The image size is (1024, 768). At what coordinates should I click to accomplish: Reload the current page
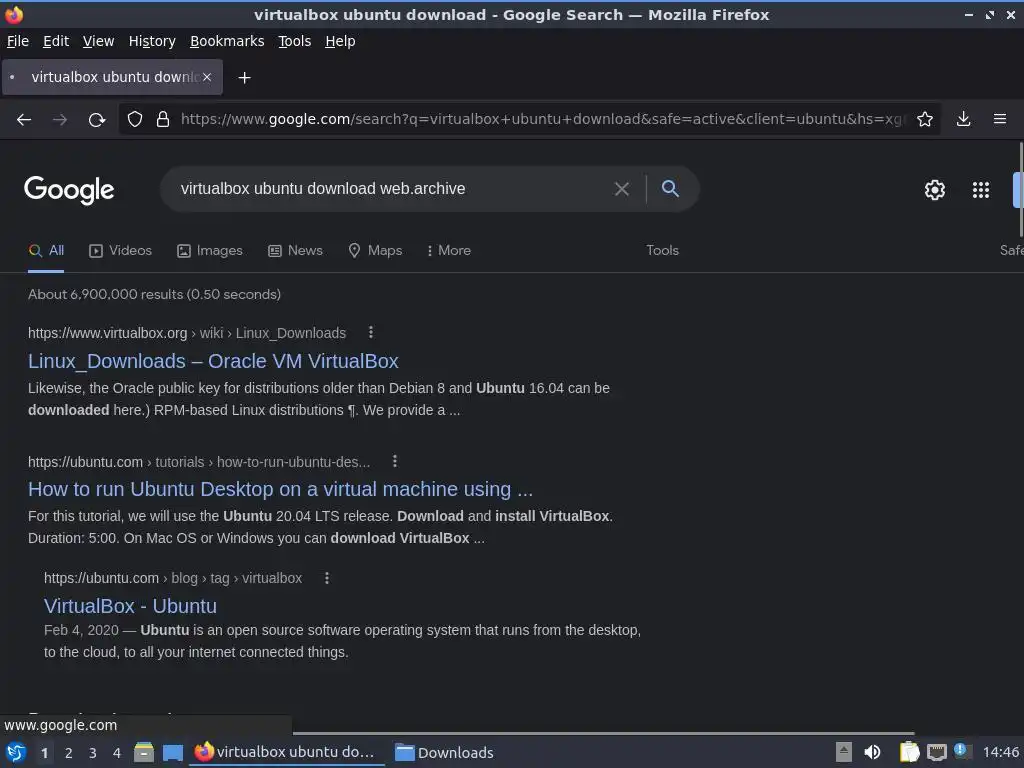(97, 120)
